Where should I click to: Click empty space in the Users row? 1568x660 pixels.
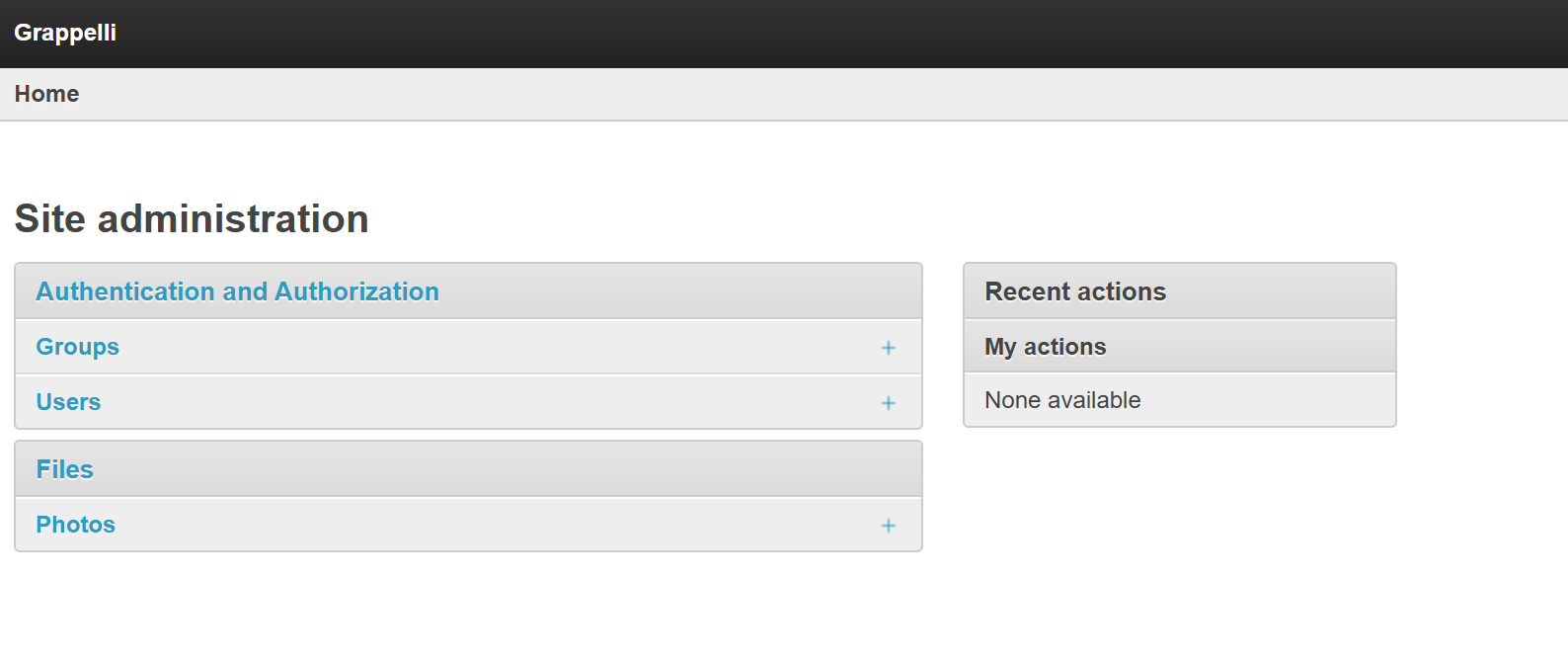point(494,403)
